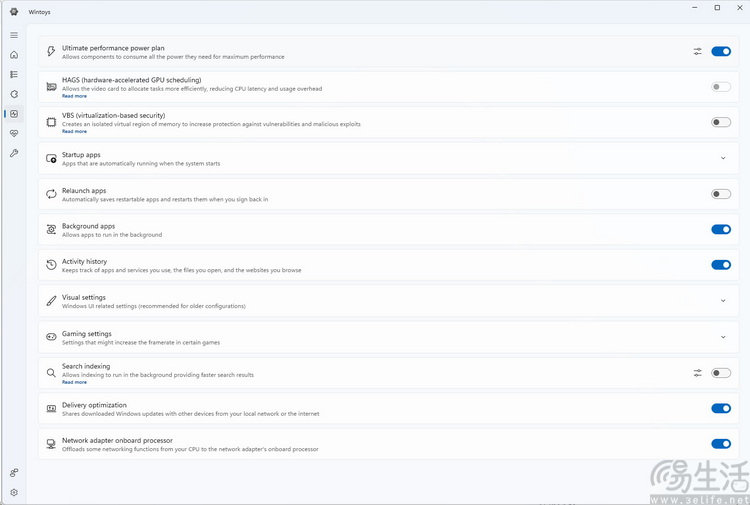This screenshot has width=750, height=505.
Task: Turn off Background apps switch
Action: (720, 229)
